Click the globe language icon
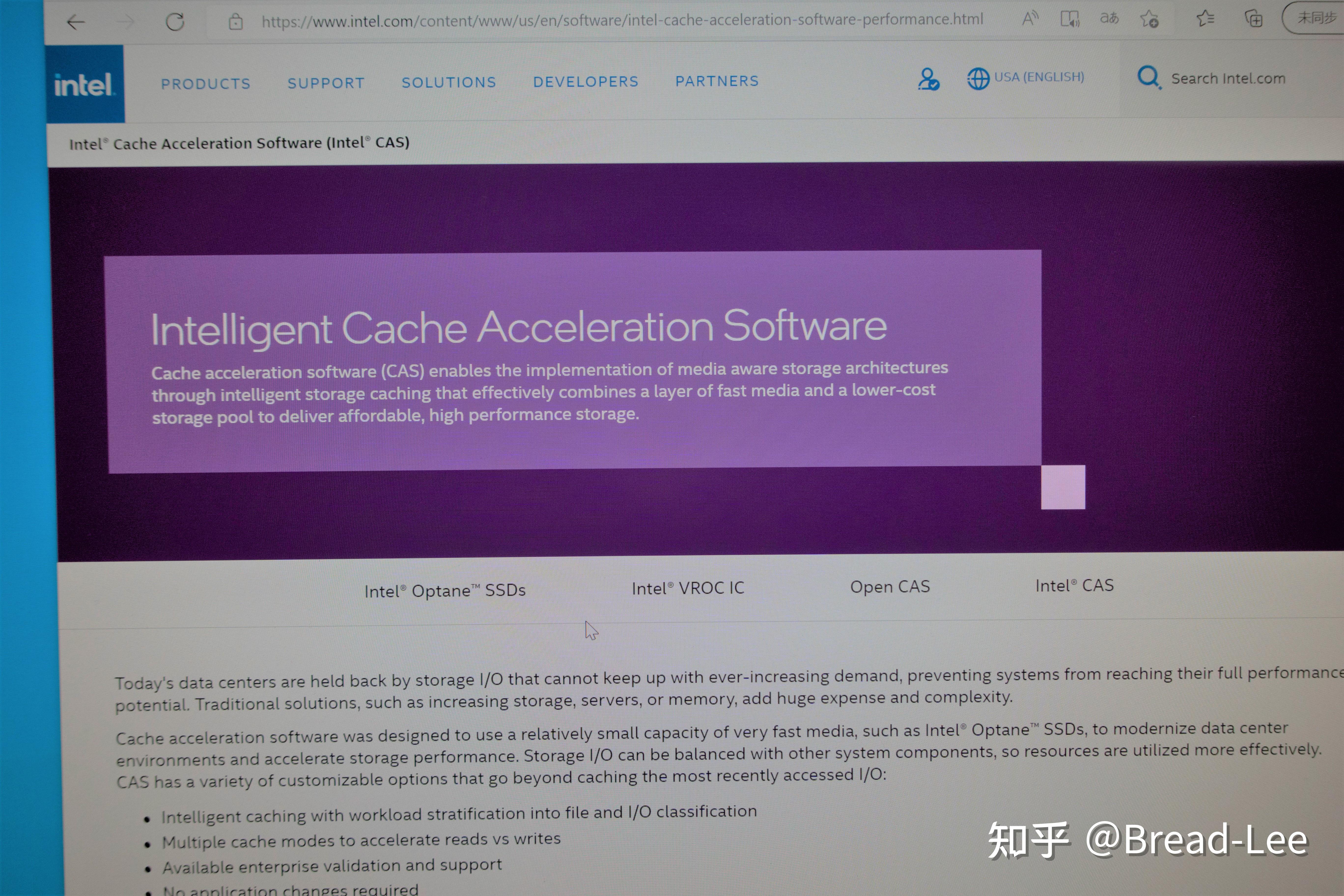This screenshot has height=896, width=1344. (978, 78)
